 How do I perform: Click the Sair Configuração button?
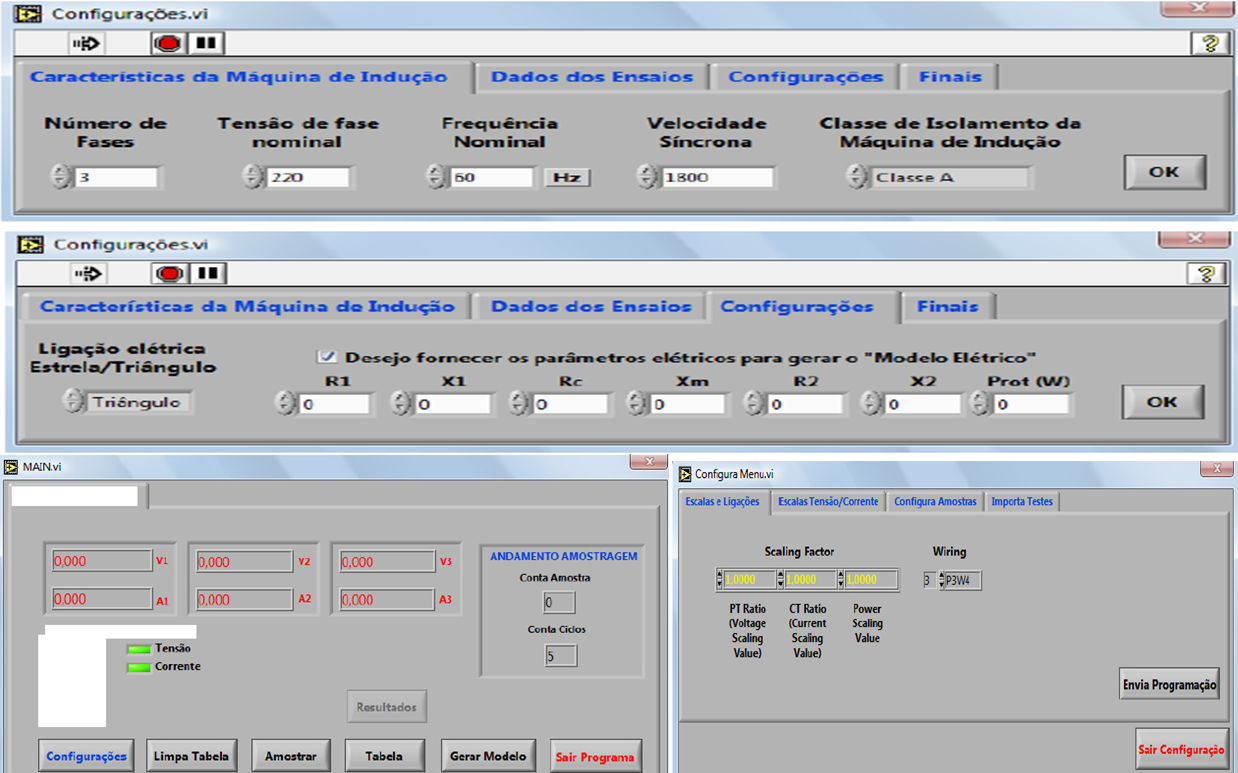pos(1181,750)
